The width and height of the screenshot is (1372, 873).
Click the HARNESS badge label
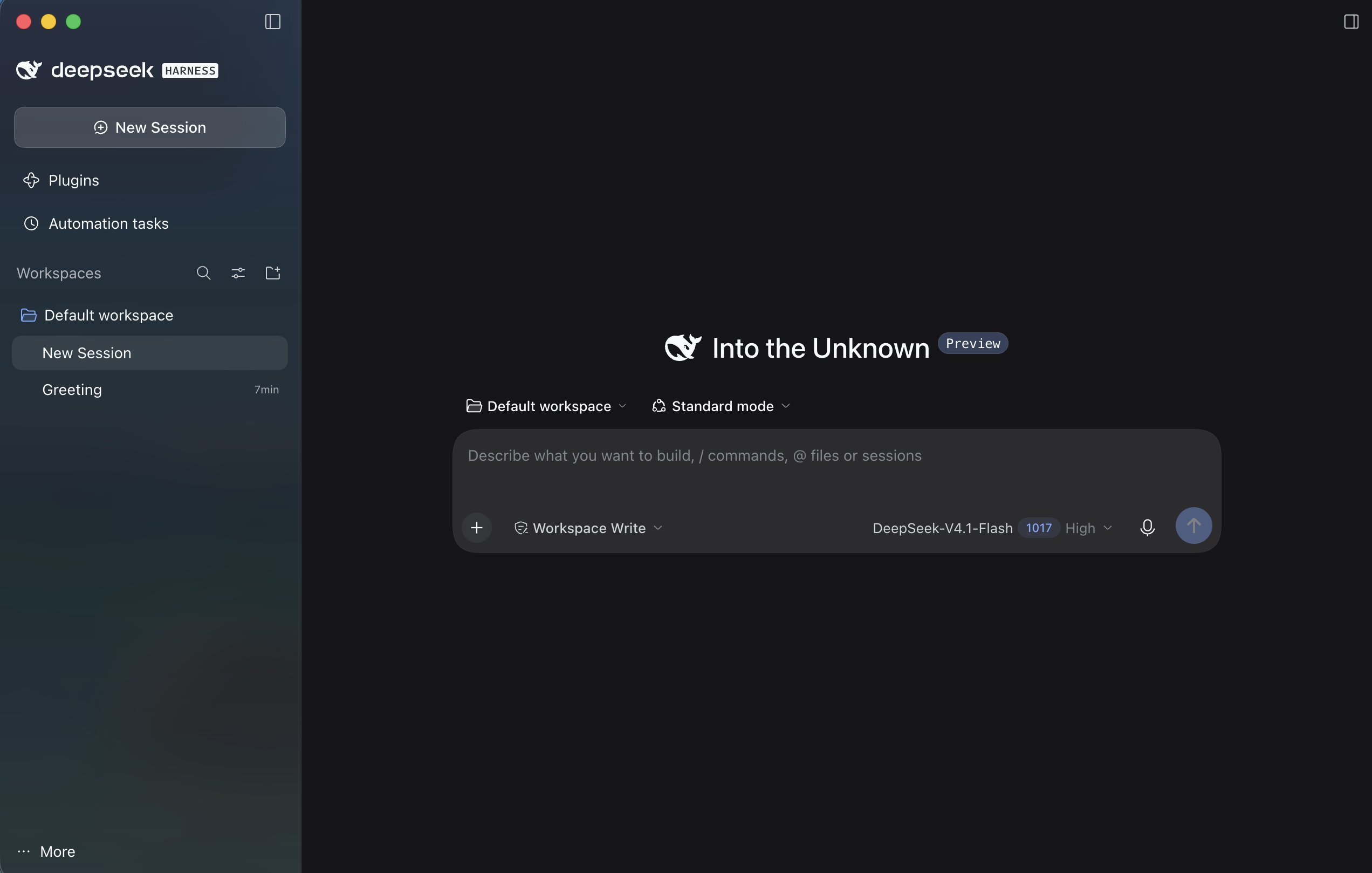click(x=190, y=71)
